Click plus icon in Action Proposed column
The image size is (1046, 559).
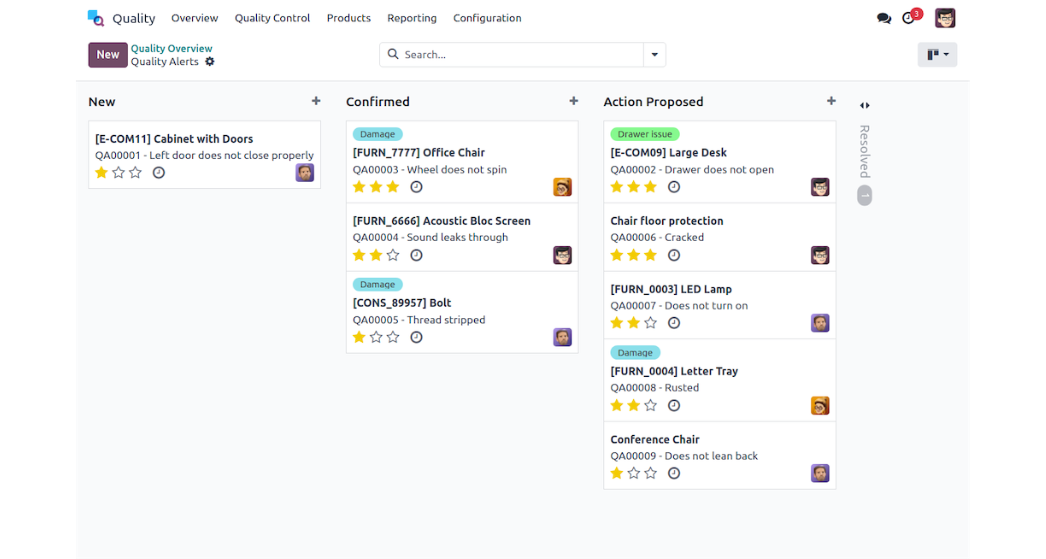pos(831,101)
